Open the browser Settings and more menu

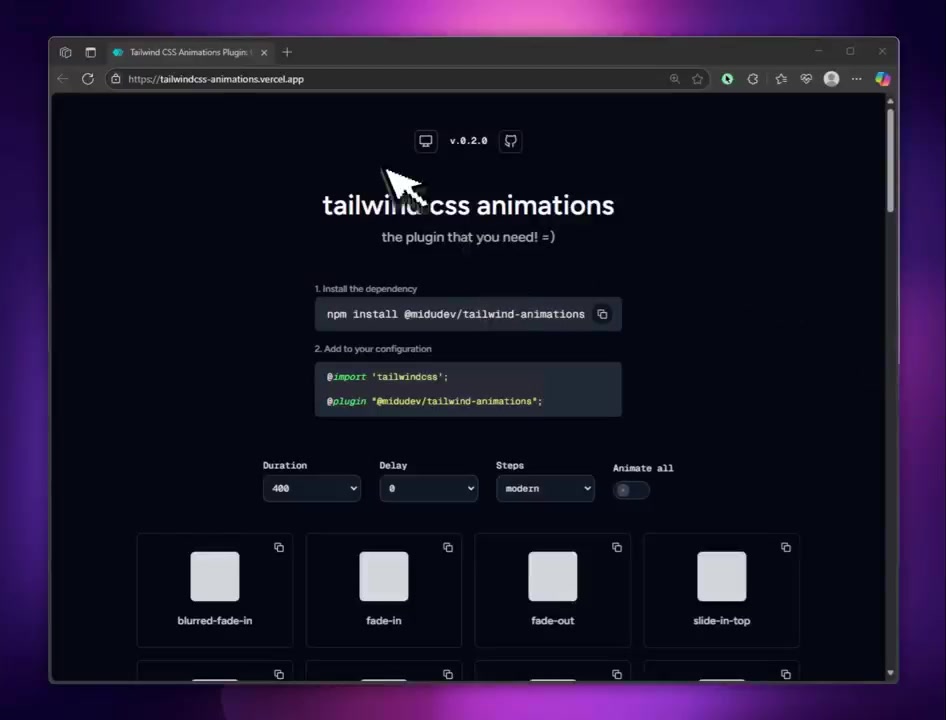[x=856, y=79]
